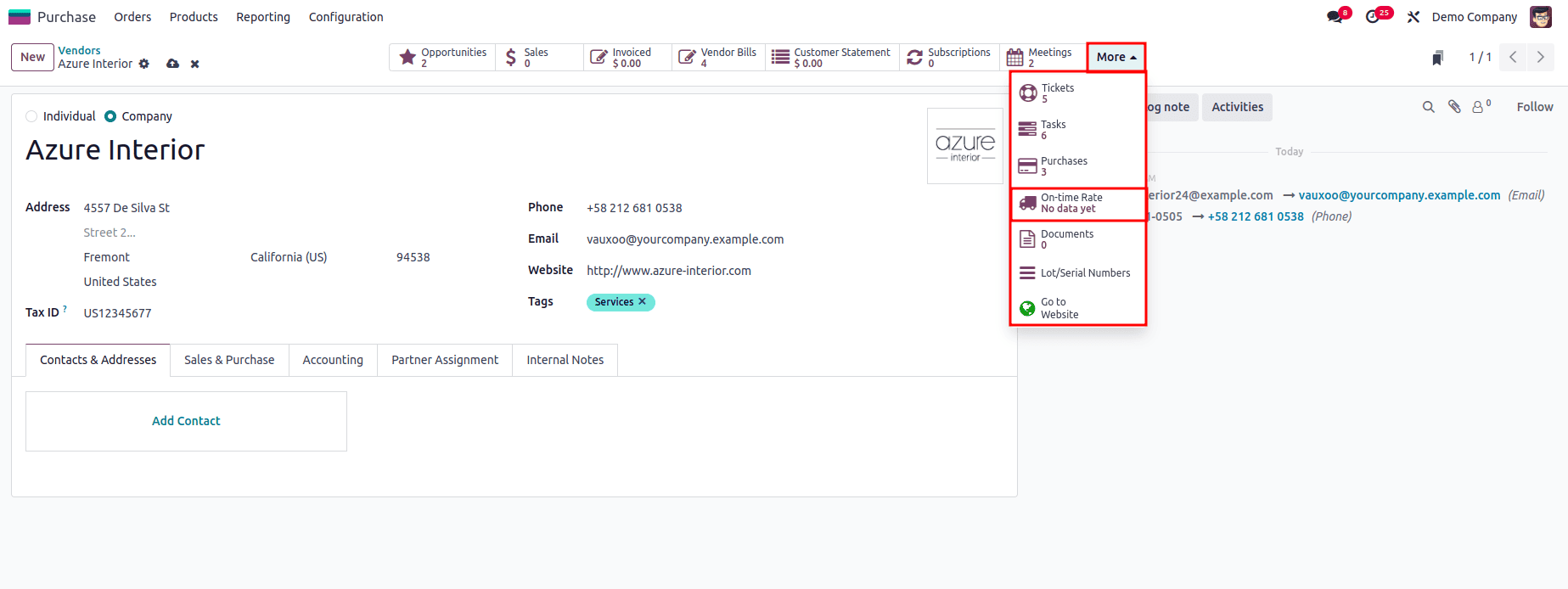
Task: Open Purchases from the More menu
Action: [x=1078, y=165]
